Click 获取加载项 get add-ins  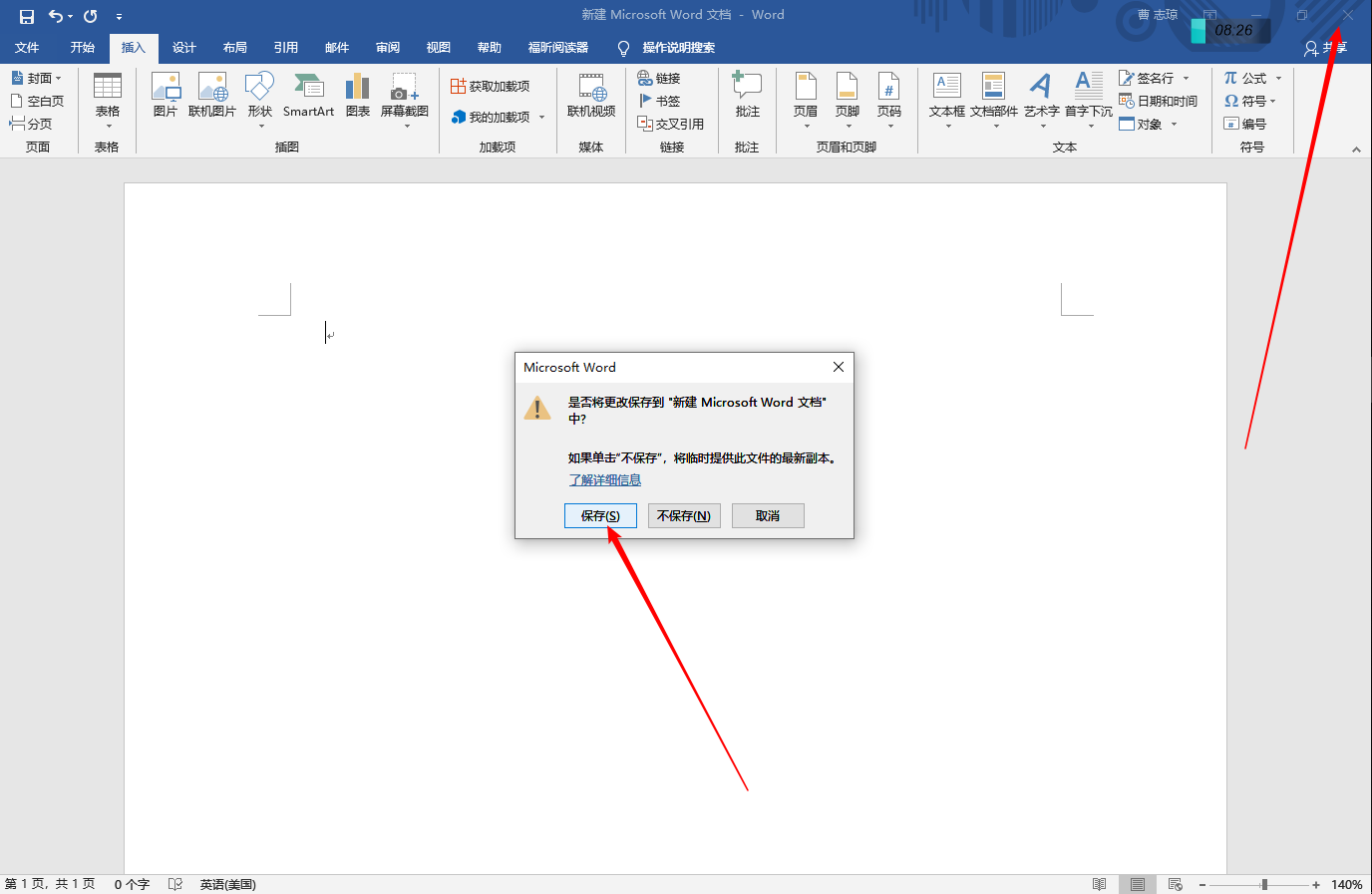click(491, 87)
